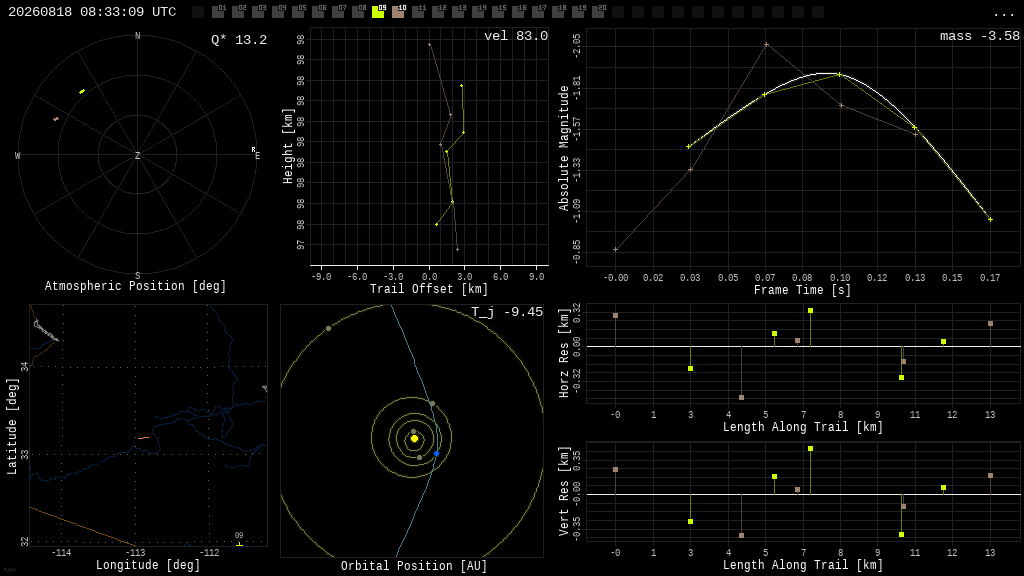Viewport: 1024px width, 576px height.
Task: Toggle station 05 square in top bar
Action: tap(298, 12)
